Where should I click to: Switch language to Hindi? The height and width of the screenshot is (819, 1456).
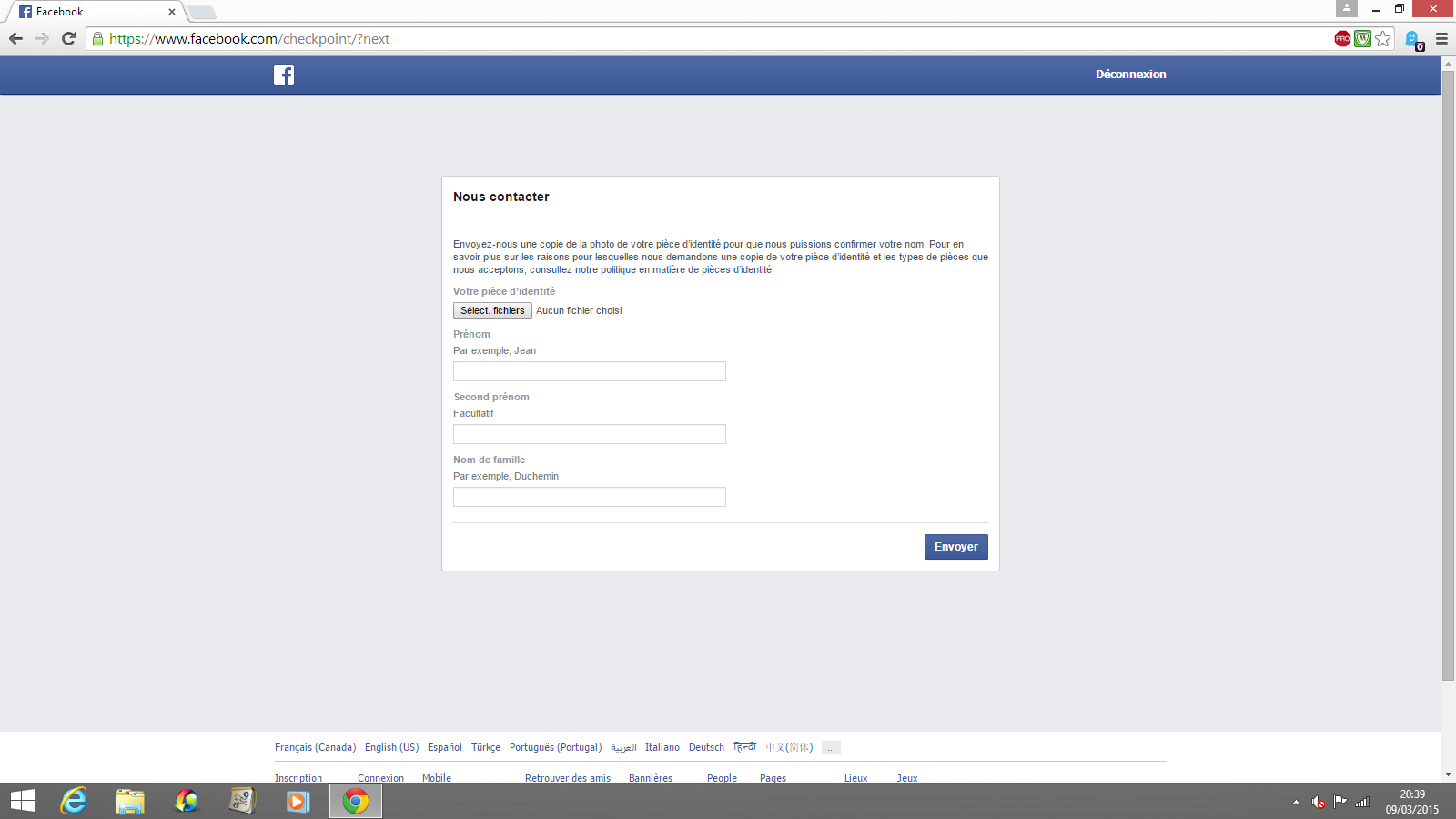tap(744, 747)
